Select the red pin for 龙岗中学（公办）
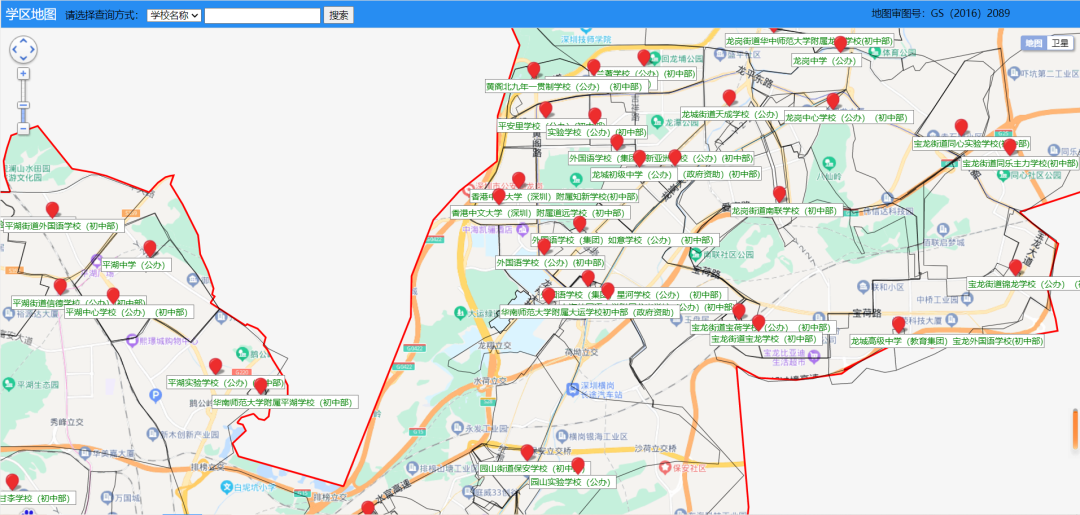The width and height of the screenshot is (1080, 515). pyautogui.click(x=840, y=45)
